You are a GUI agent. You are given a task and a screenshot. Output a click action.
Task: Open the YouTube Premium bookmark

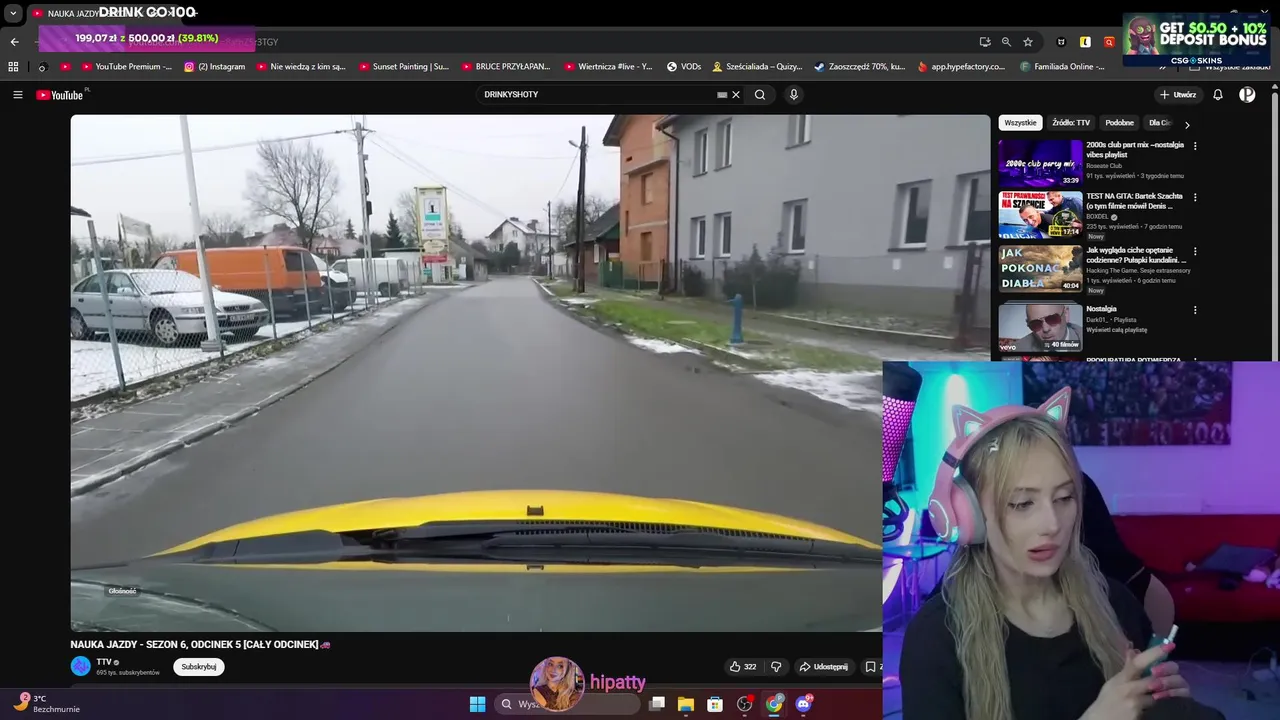126,67
